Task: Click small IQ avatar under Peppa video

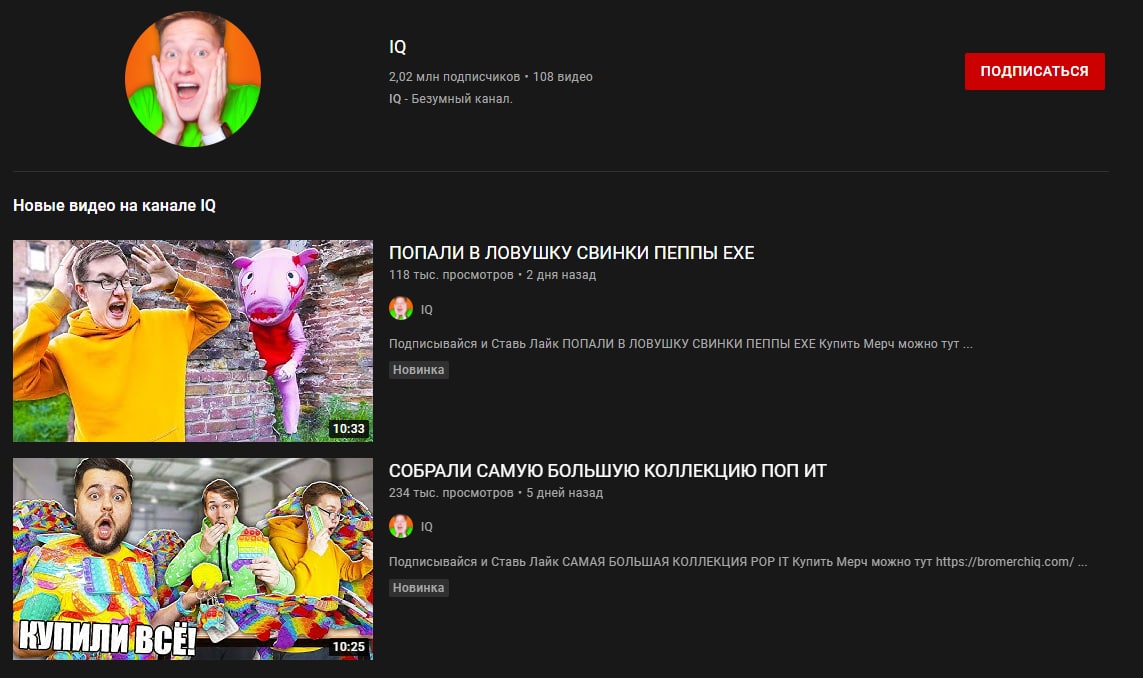Action: [x=401, y=309]
